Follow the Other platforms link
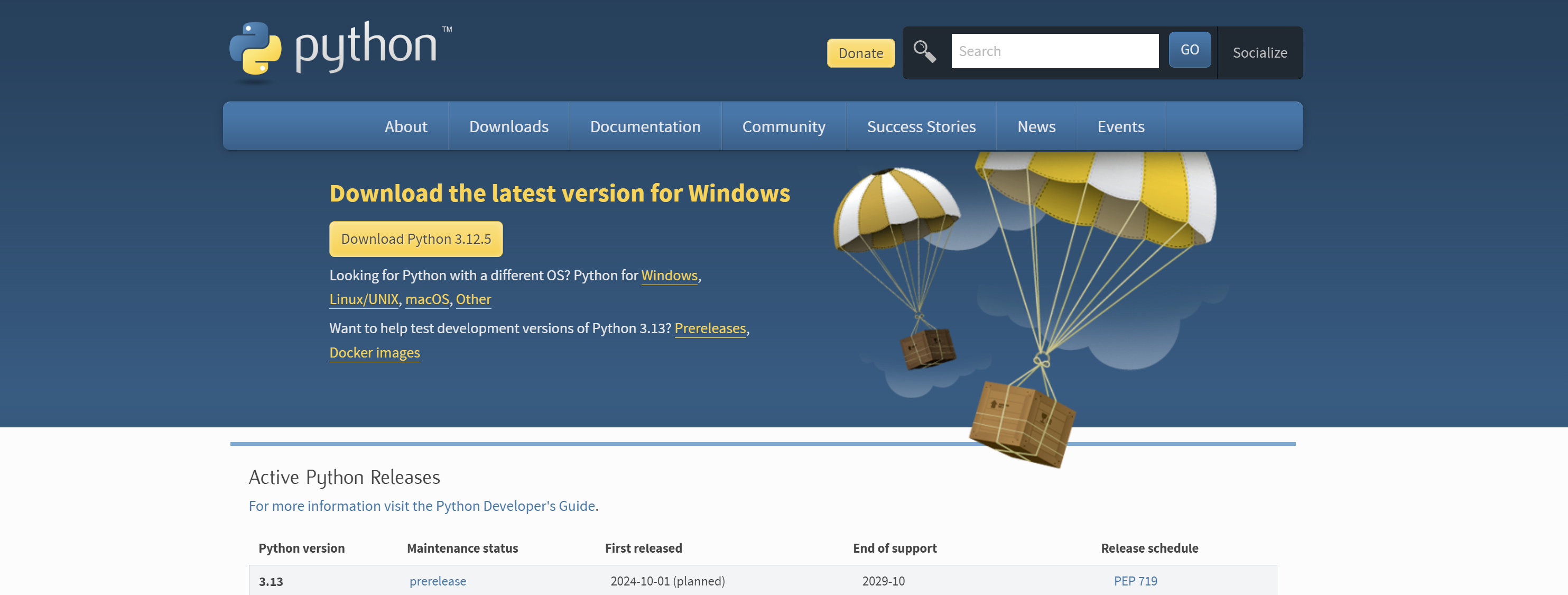 click(x=473, y=300)
